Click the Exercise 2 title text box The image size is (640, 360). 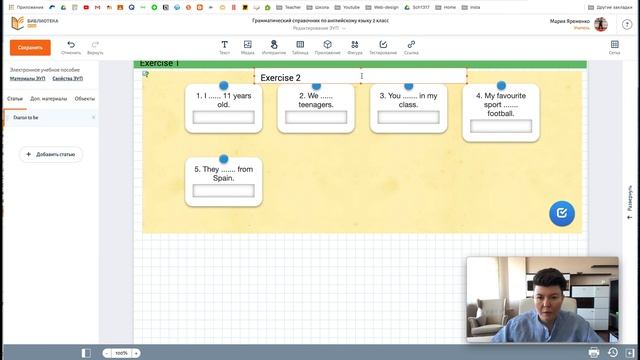point(360,76)
